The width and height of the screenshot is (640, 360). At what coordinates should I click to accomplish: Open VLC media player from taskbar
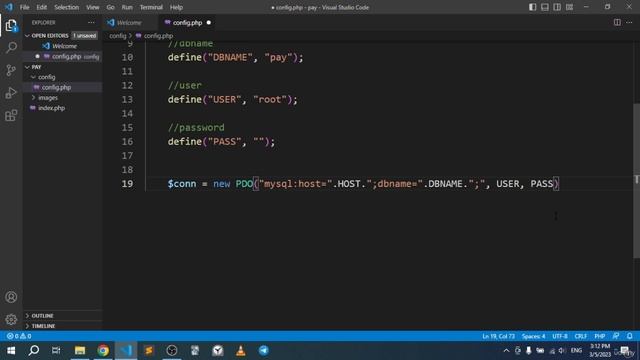241,350
